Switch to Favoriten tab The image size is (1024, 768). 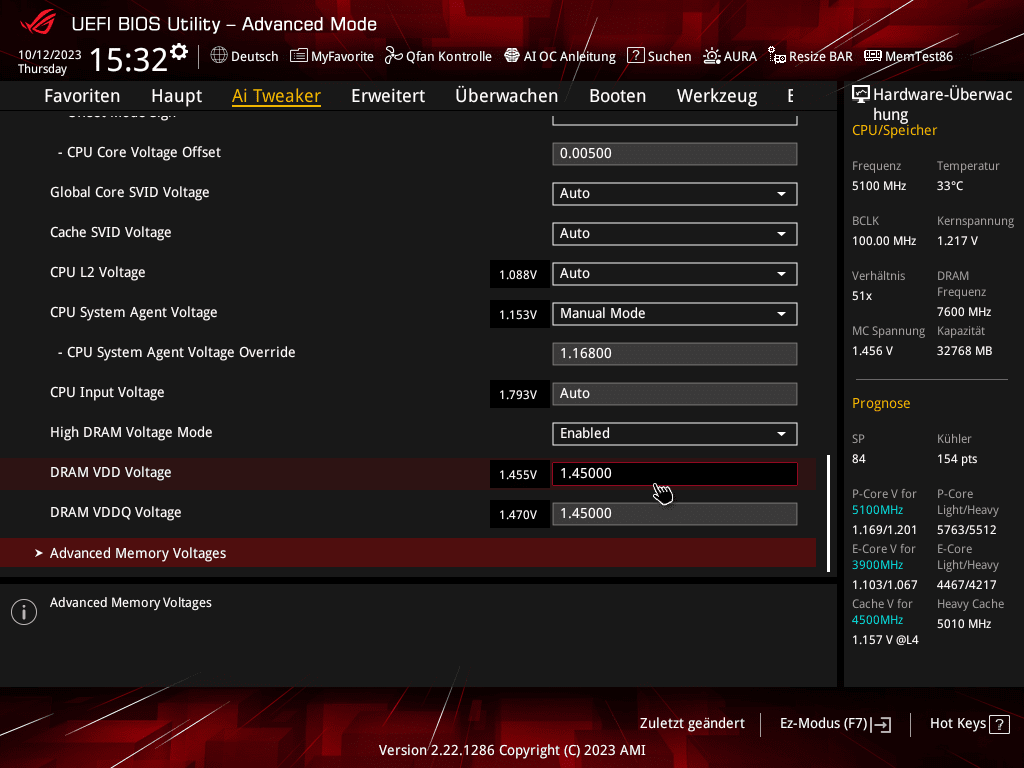coord(82,96)
